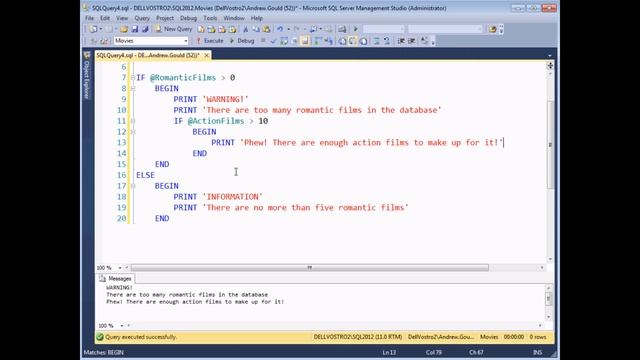
Task: Click the '0 rows' status bar entry
Action: [538, 337]
